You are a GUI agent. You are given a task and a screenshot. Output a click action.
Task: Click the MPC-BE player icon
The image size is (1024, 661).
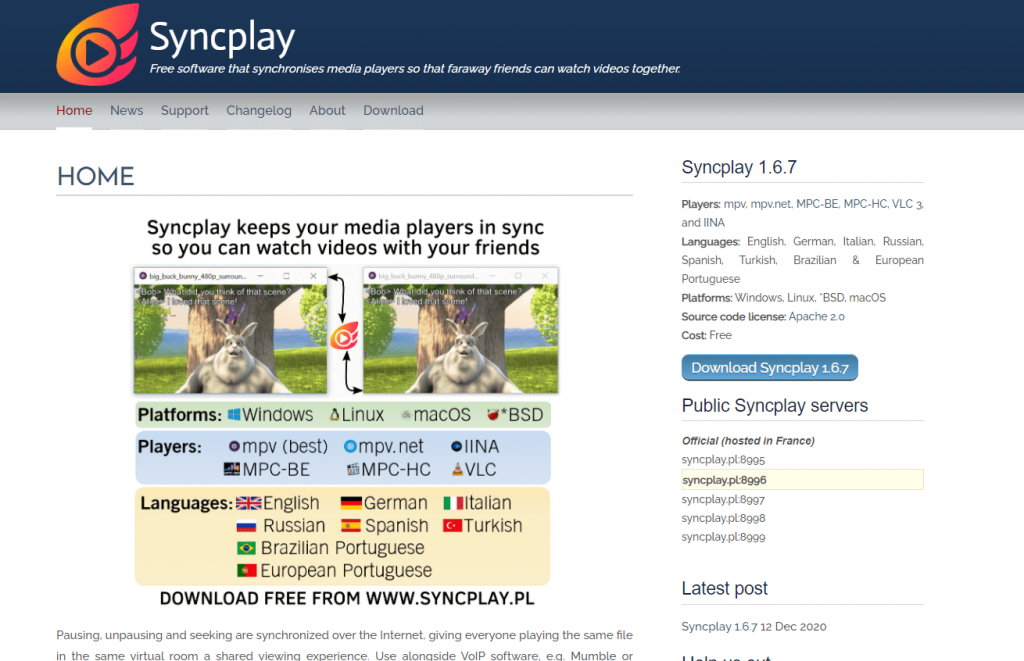coord(232,469)
